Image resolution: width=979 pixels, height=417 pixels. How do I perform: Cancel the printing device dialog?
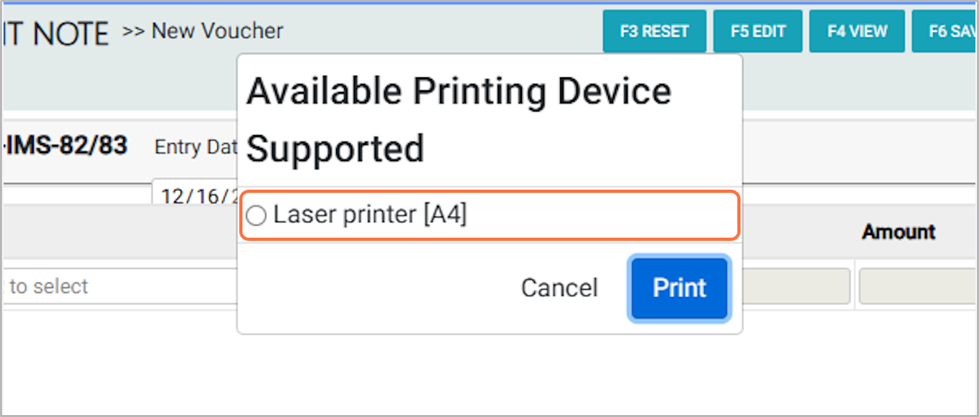click(x=559, y=288)
